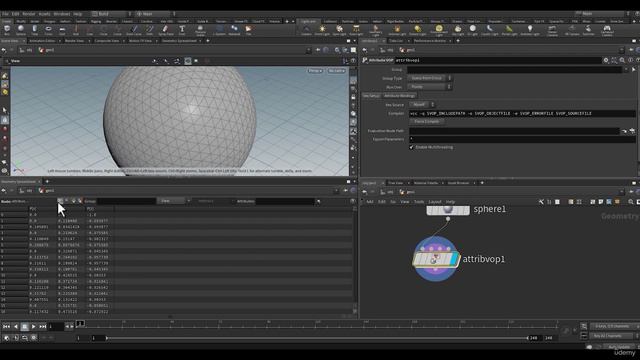Select the Tube shelf tool

coord(35,30)
